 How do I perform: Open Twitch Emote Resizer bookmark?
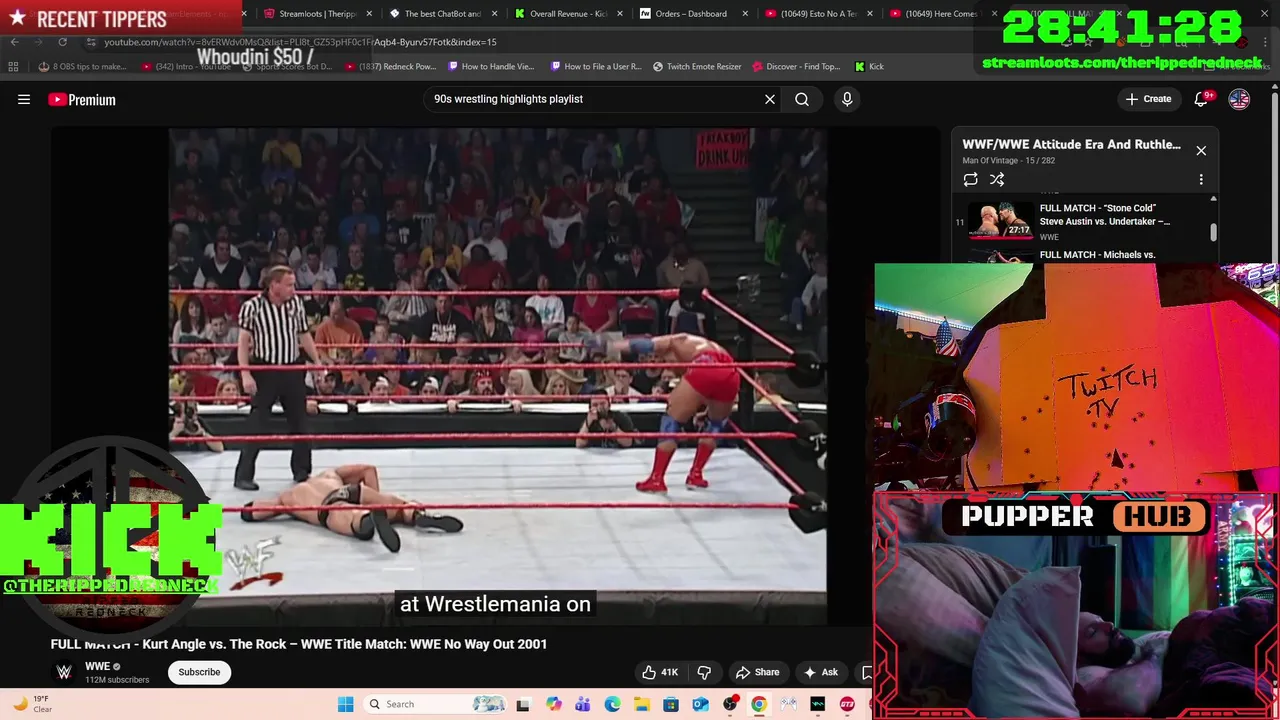(697, 66)
